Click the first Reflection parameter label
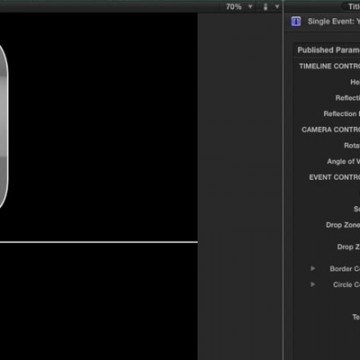Image resolution: width=360 pixels, height=360 pixels. (348, 98)
